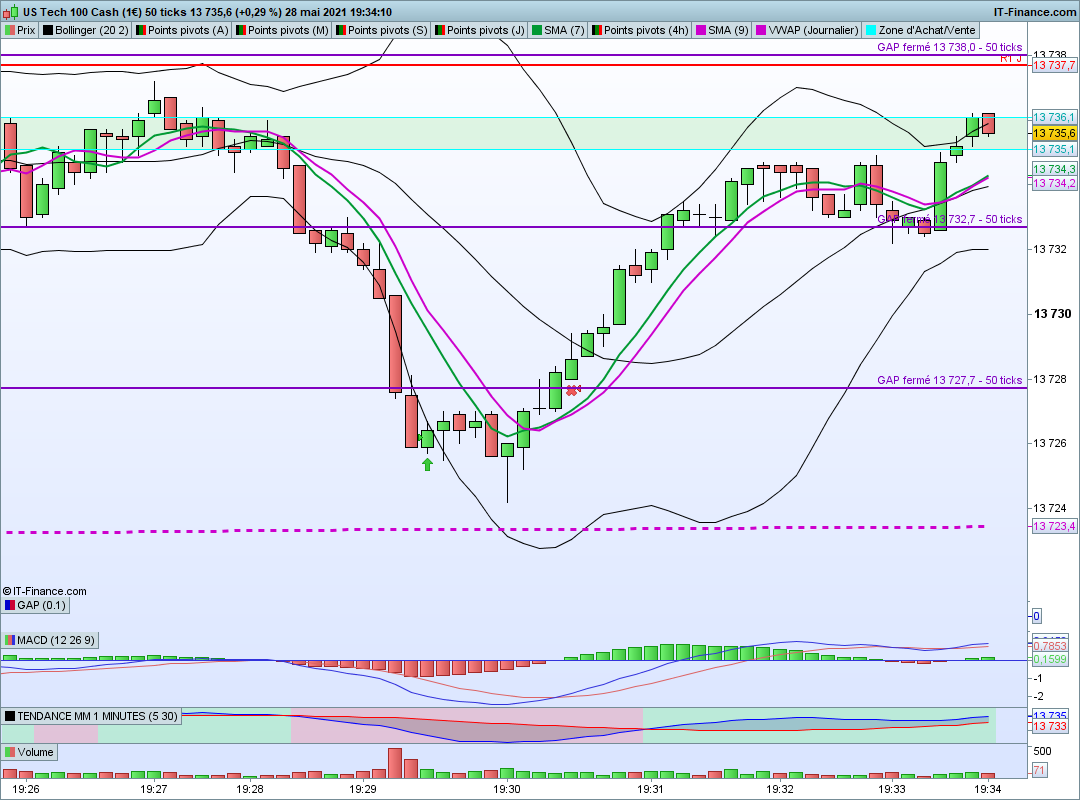Select the Points pivots (J) label
Screen dimensions: 1080x800
(x=480, y=30)
